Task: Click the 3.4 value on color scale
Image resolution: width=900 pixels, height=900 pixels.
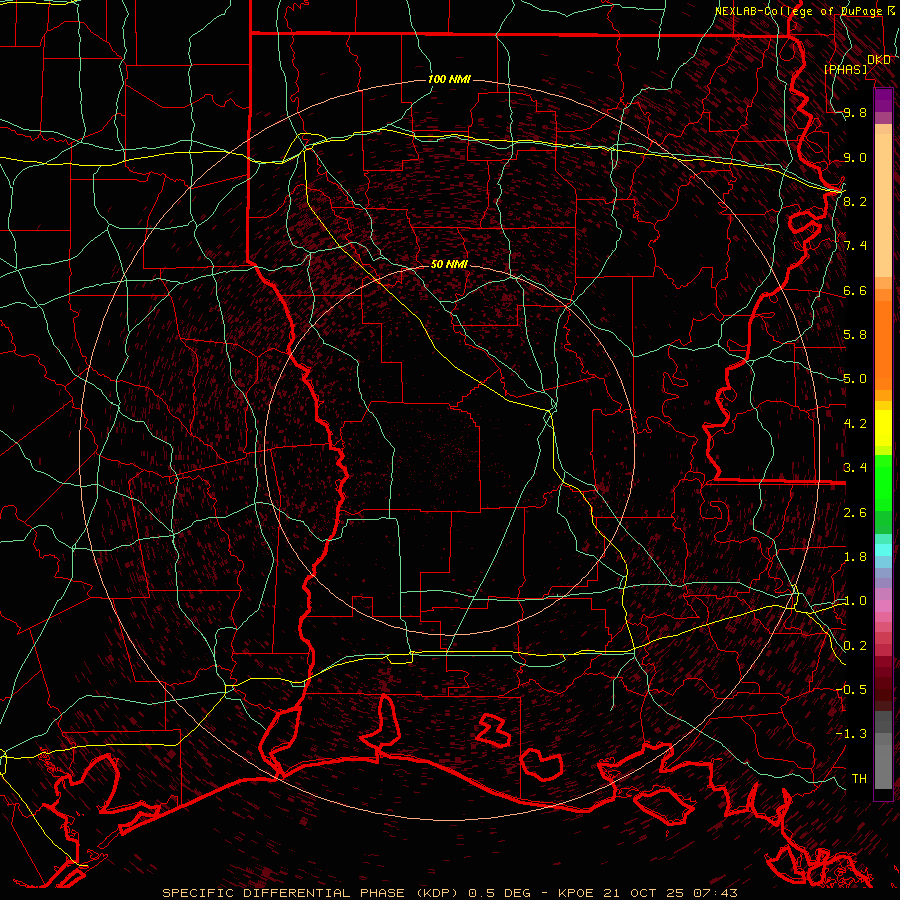Action: 855,468
